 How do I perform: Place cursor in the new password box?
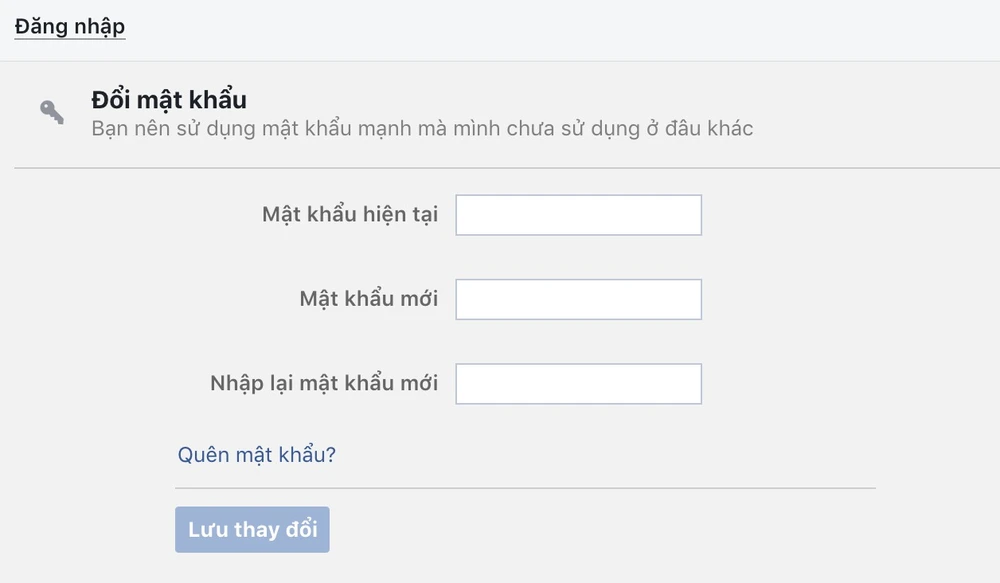click(x=578, y=299)
